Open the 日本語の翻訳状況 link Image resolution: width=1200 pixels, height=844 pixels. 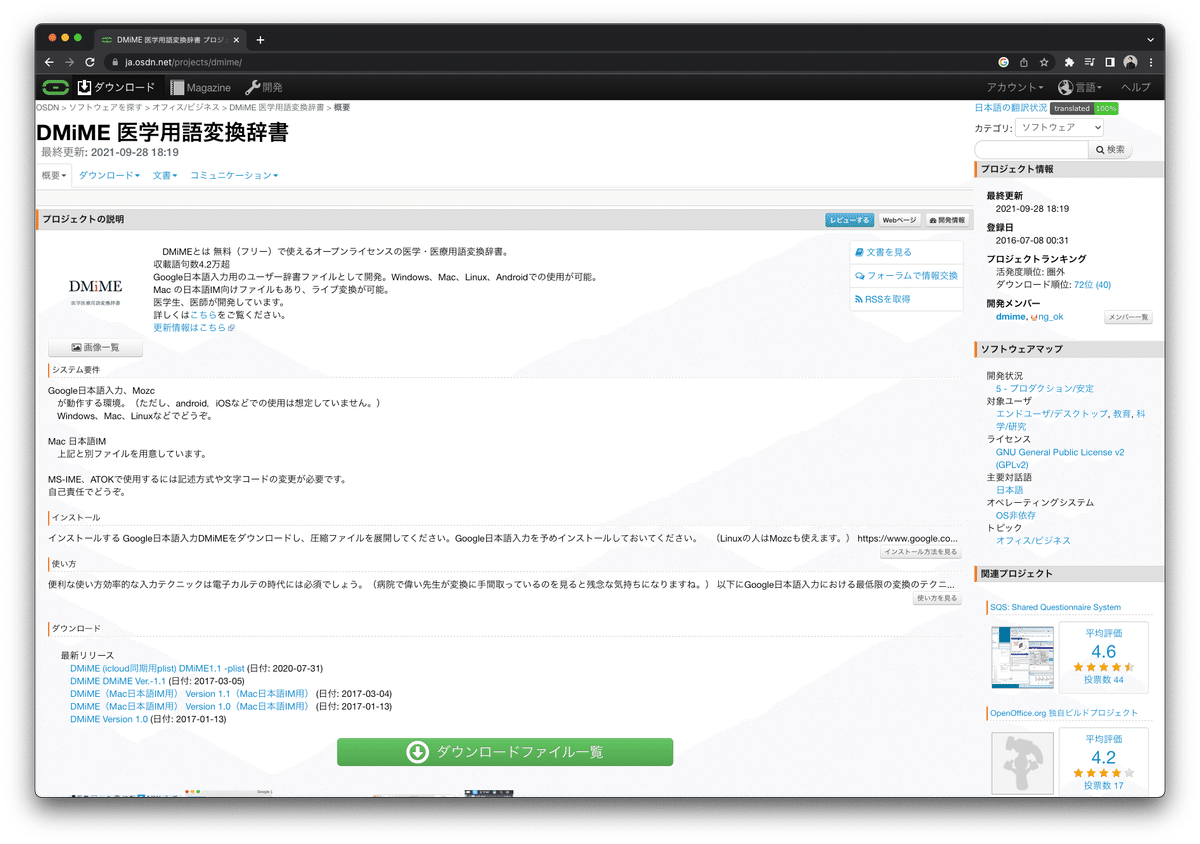coord(1011,108)
